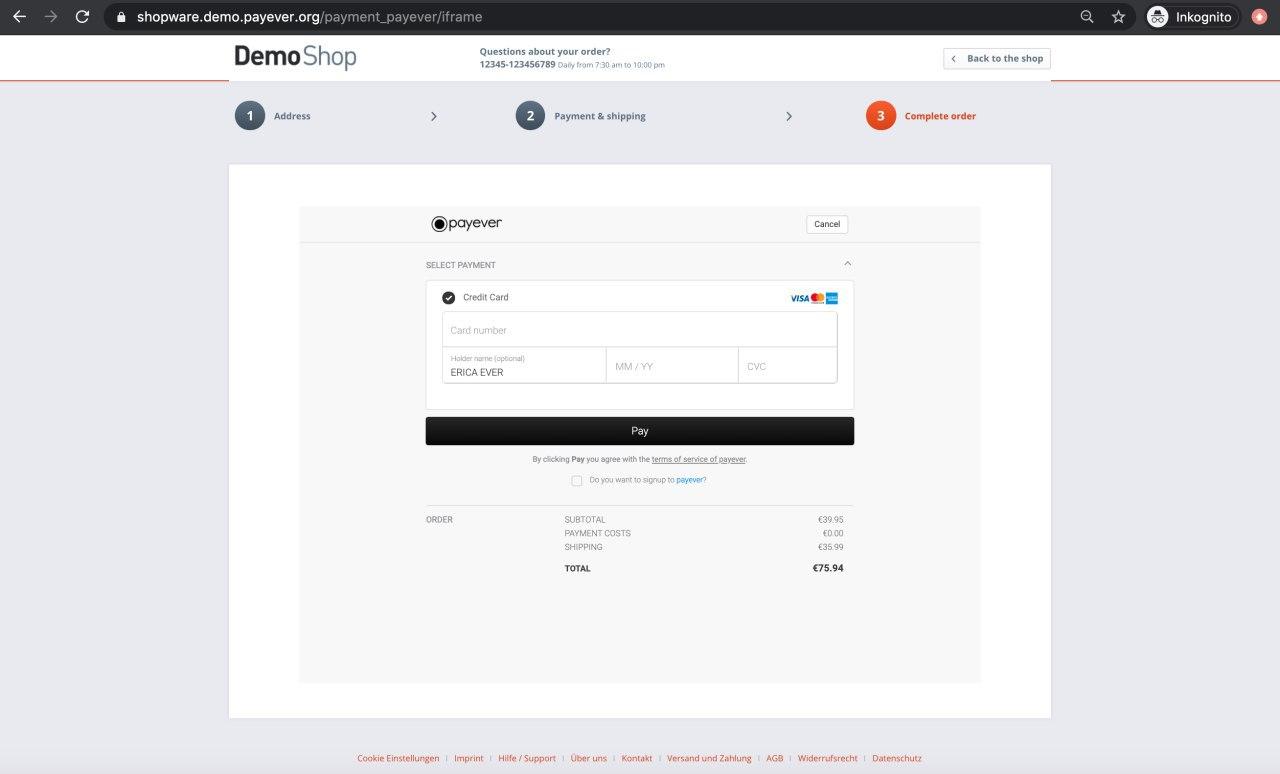Screen dimensions: 1280x774
Task: Click the black Pay button
Action: click(x=640, y=431)
